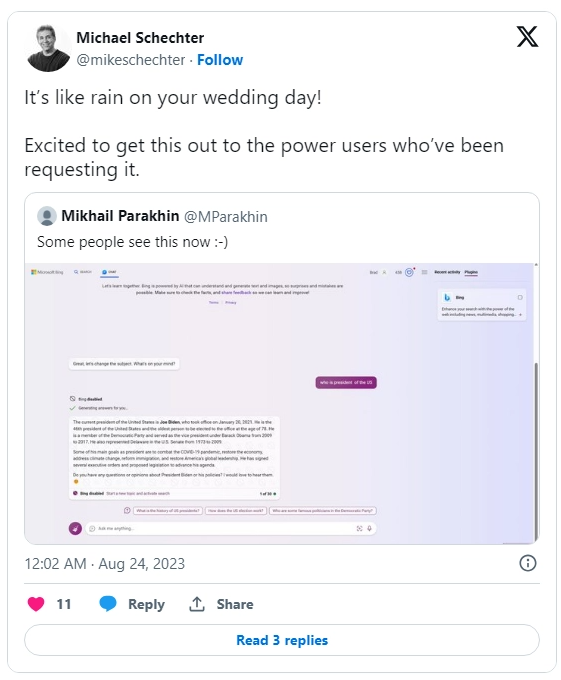Click the Bing rewards badge icon
561x680 pixels.
409,272
